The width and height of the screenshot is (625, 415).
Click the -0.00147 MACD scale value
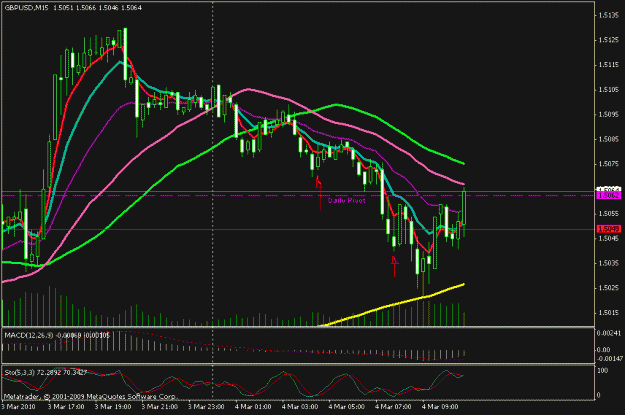(x=609, y=358)
